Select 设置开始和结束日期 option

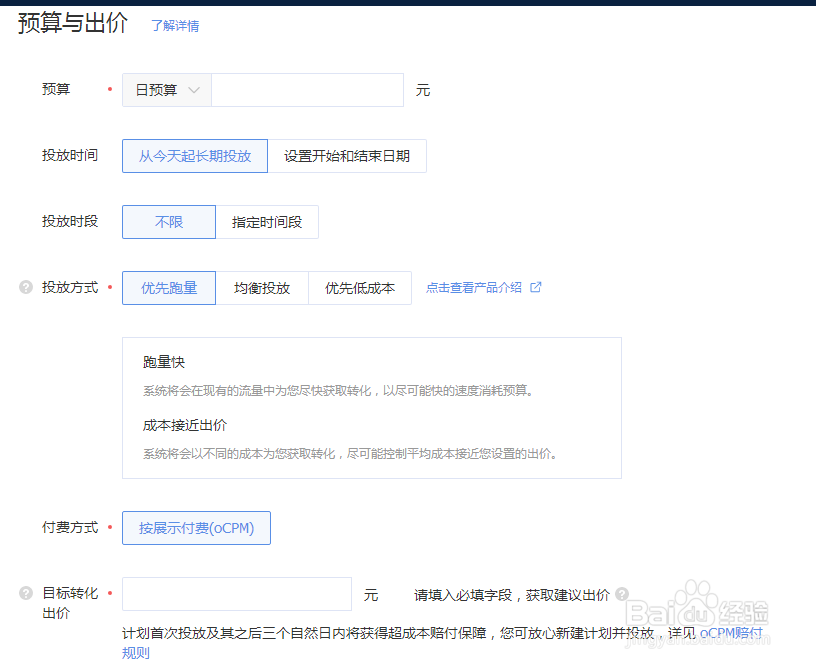(x=347, y=156)
